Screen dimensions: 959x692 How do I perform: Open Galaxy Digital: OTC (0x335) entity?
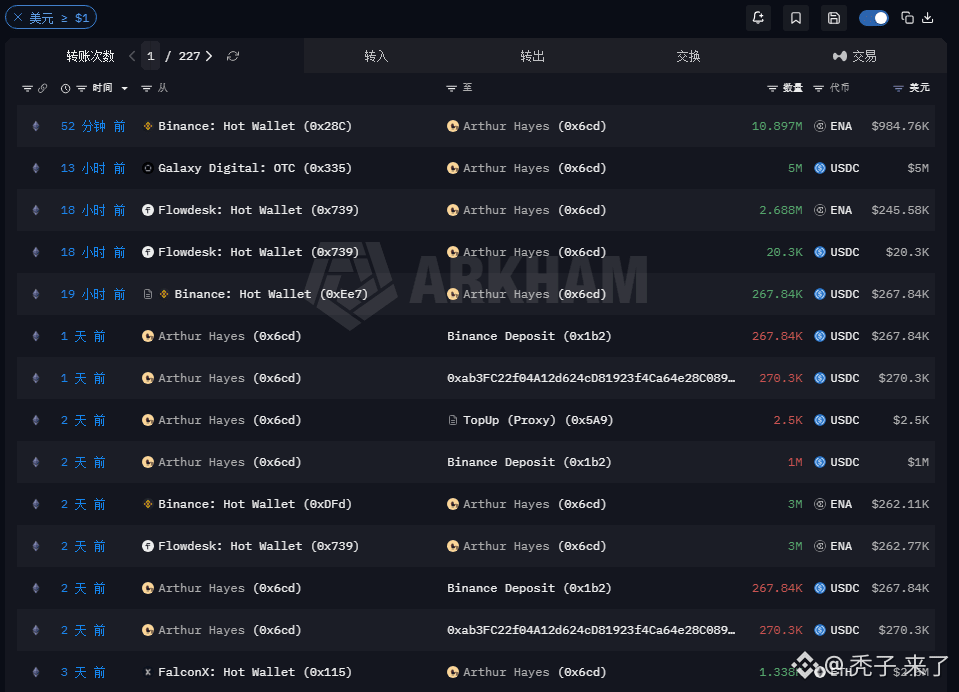(x=255, y=168)
